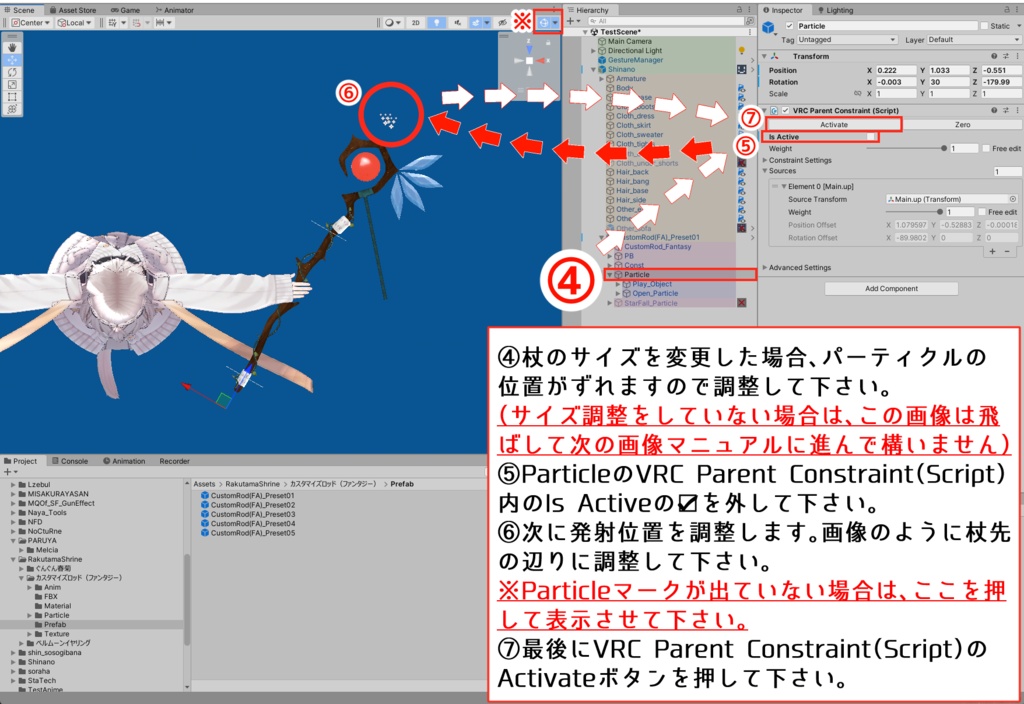Image resolution: width=1024 pixels, height=704 pixels.
Task: Switch to the Animator tab
Action: (174, 10)
